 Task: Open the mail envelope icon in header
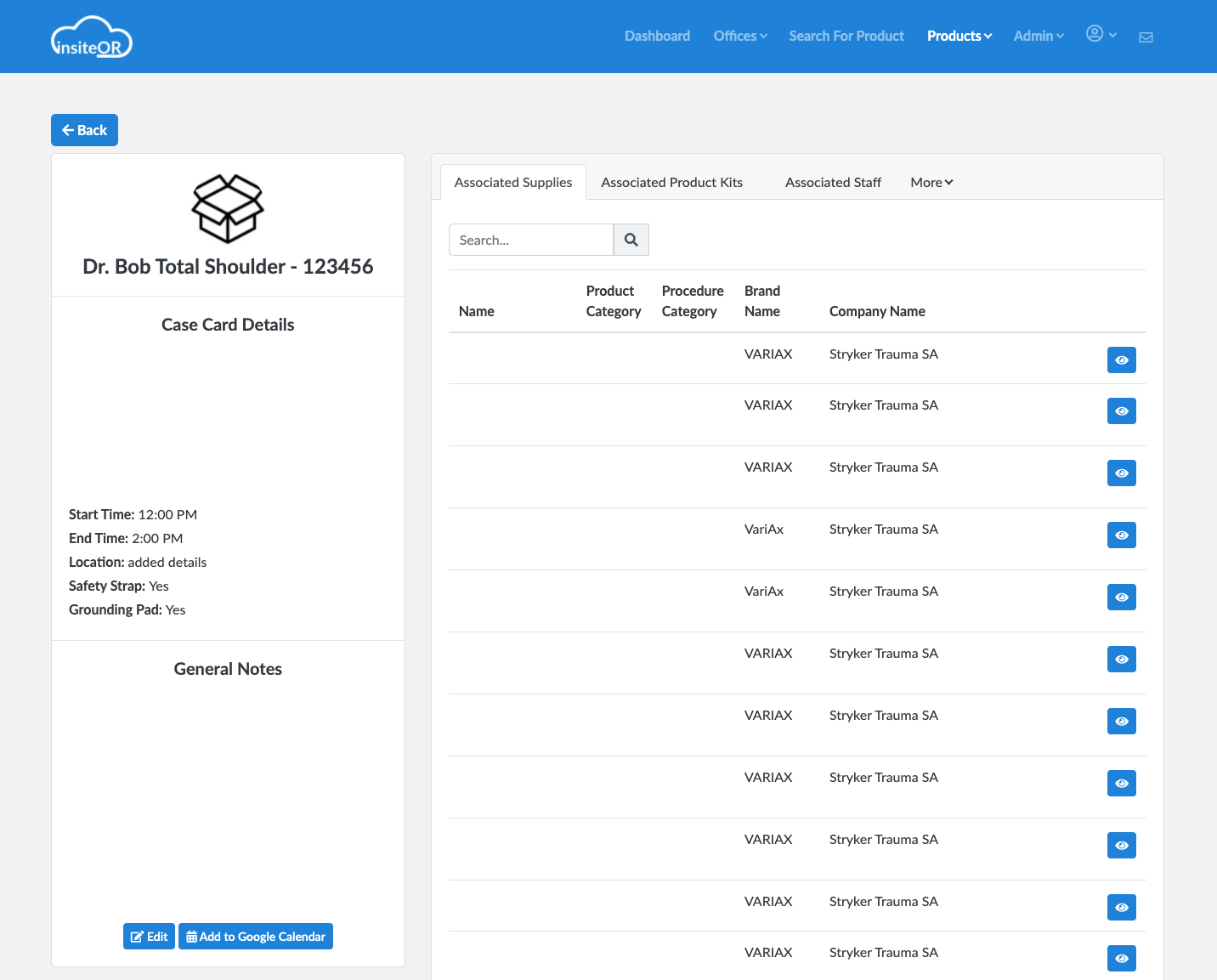point(1146,37)
